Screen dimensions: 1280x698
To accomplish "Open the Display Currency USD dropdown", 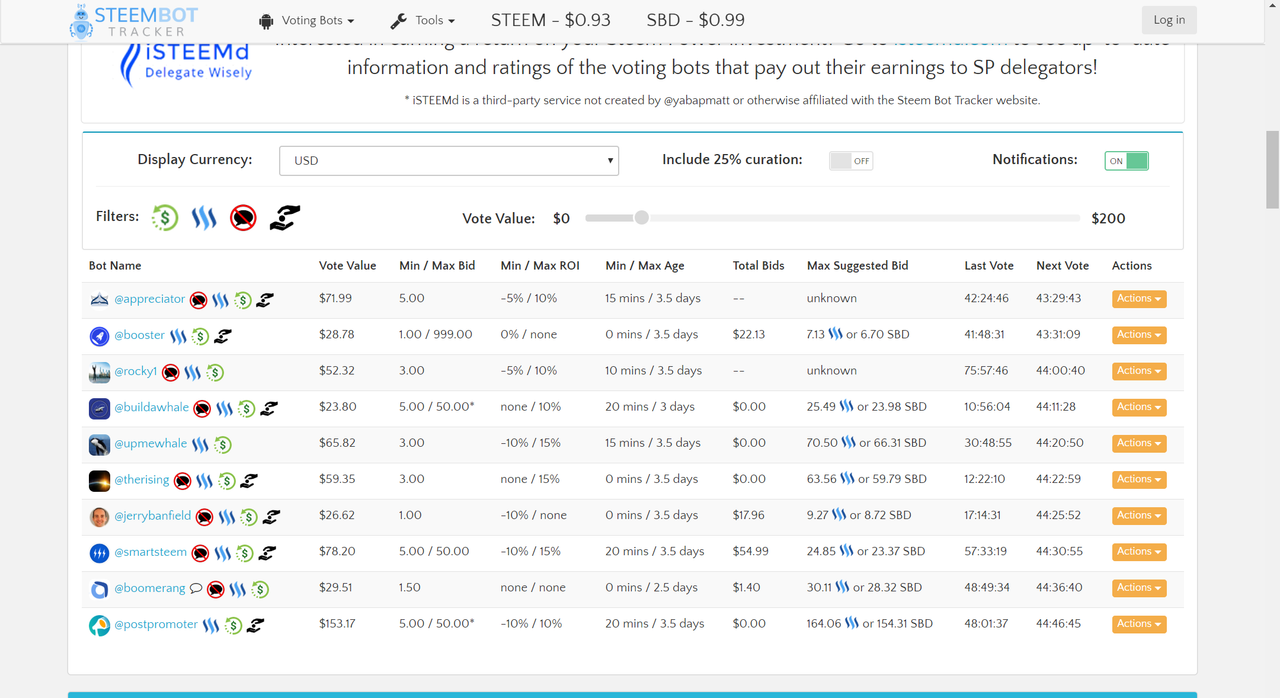I will pos(449,160).
